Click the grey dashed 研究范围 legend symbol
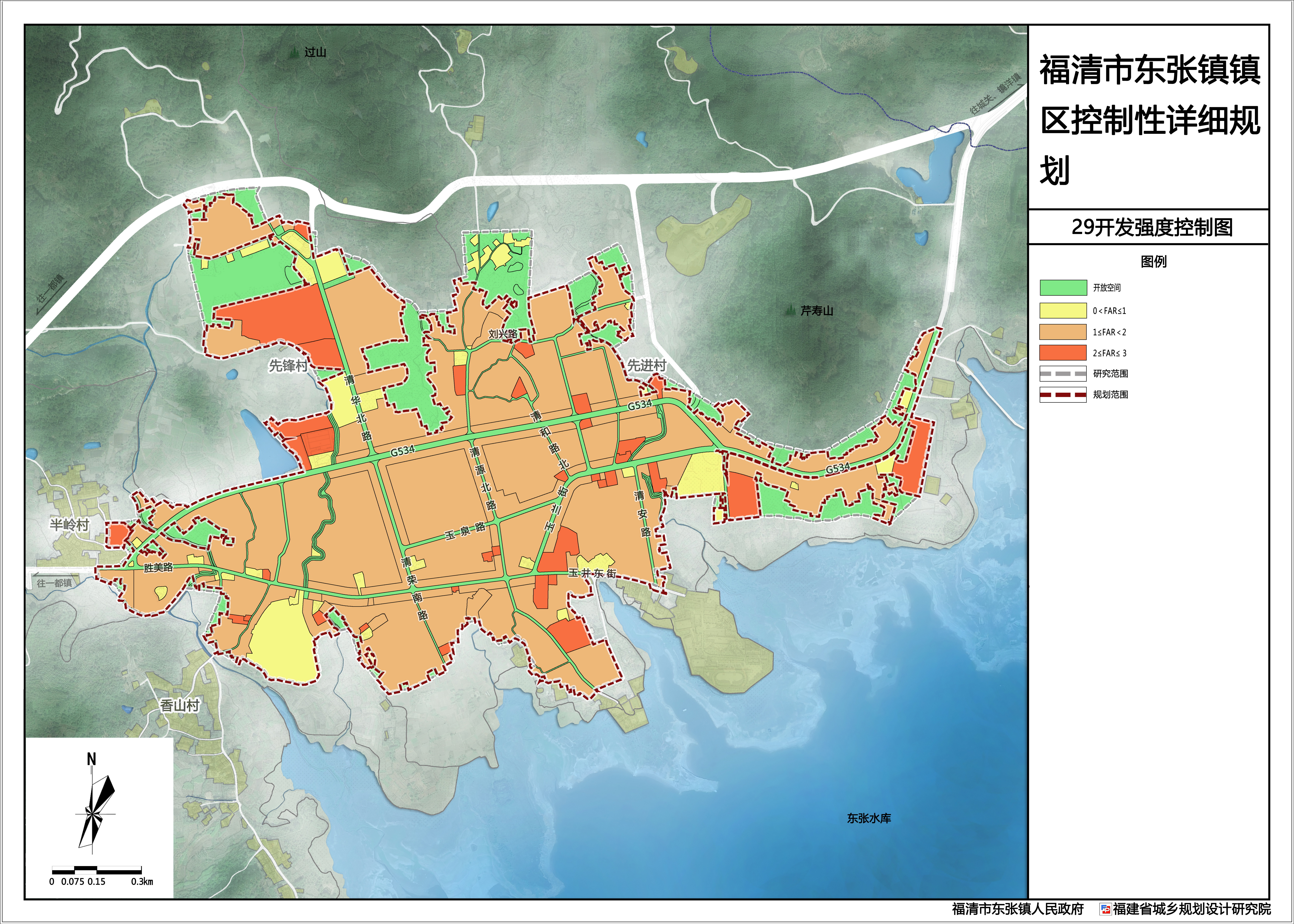The image size is (1294, 924). click(1063, 374)
